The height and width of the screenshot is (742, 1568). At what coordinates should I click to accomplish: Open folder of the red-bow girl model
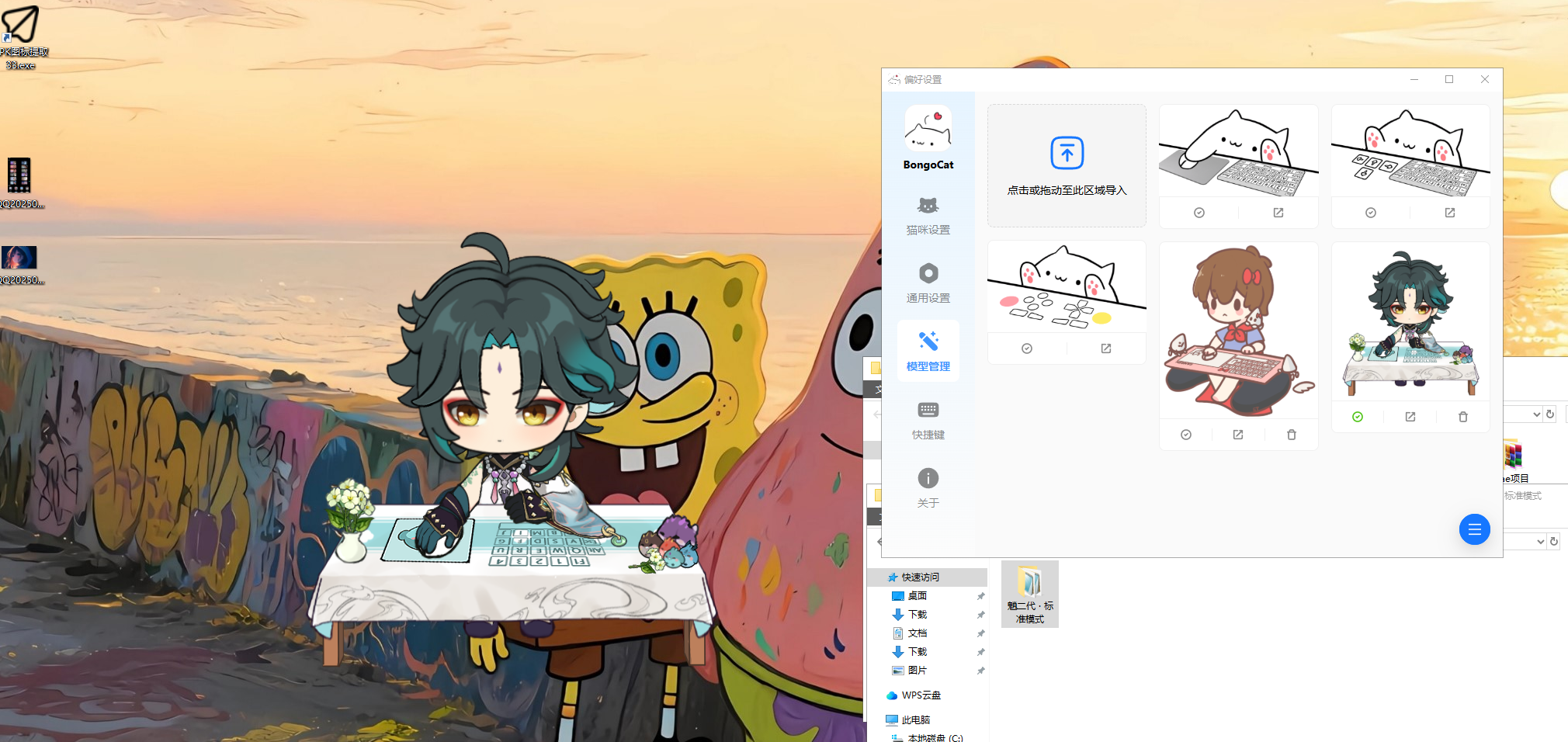point(1238,435)
